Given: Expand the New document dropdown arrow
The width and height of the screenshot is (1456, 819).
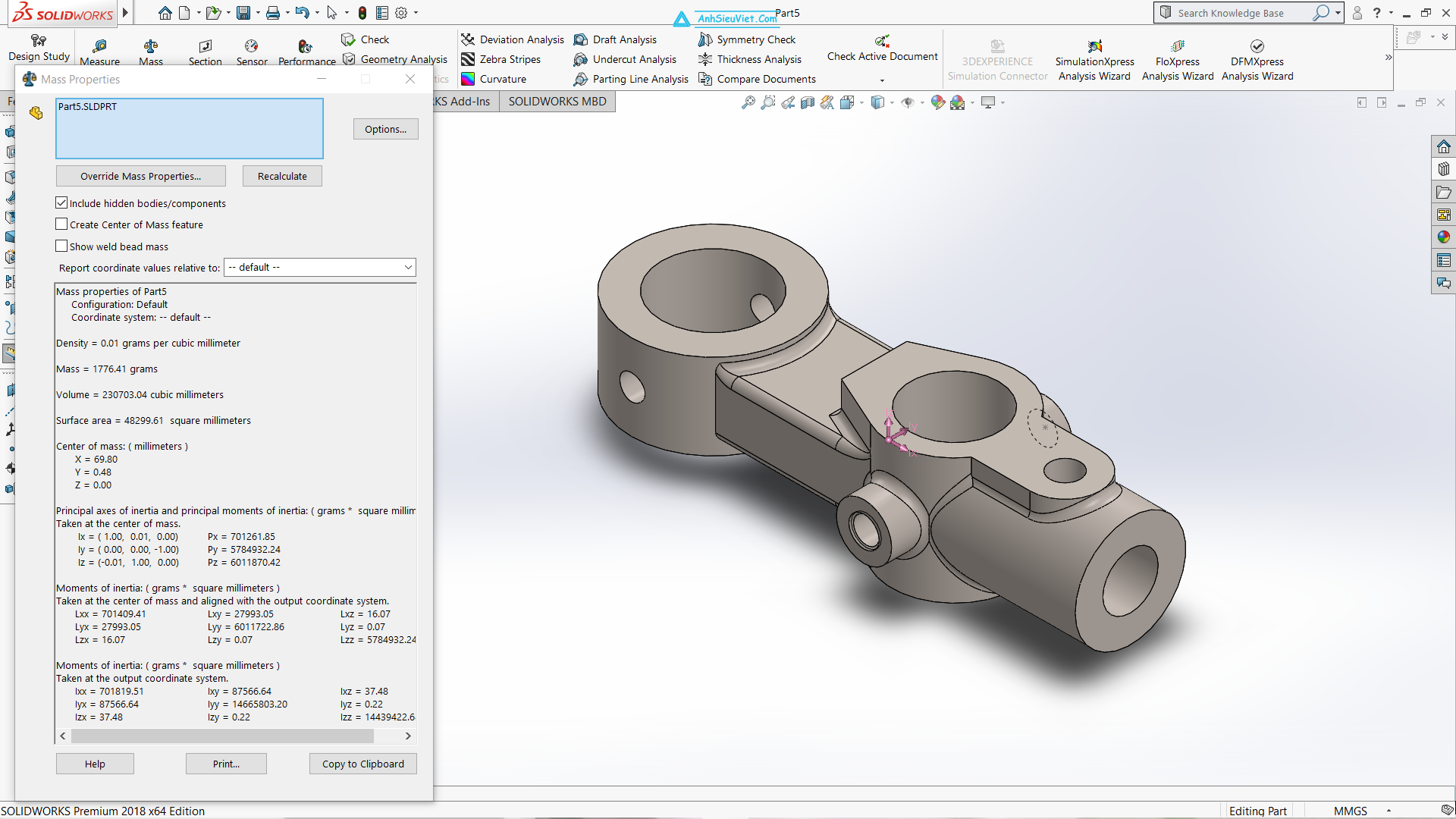Looking at the screenshot, I should click(199, 13).
